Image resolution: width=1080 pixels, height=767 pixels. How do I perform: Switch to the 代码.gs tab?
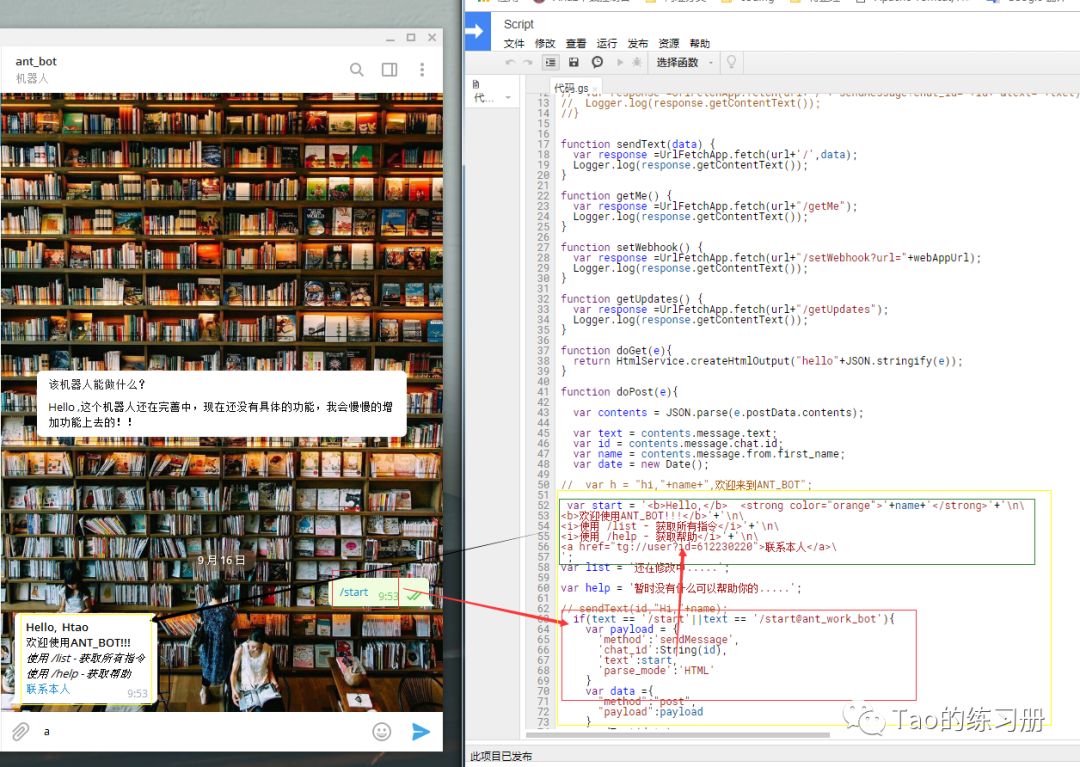[x=572, y=88]
